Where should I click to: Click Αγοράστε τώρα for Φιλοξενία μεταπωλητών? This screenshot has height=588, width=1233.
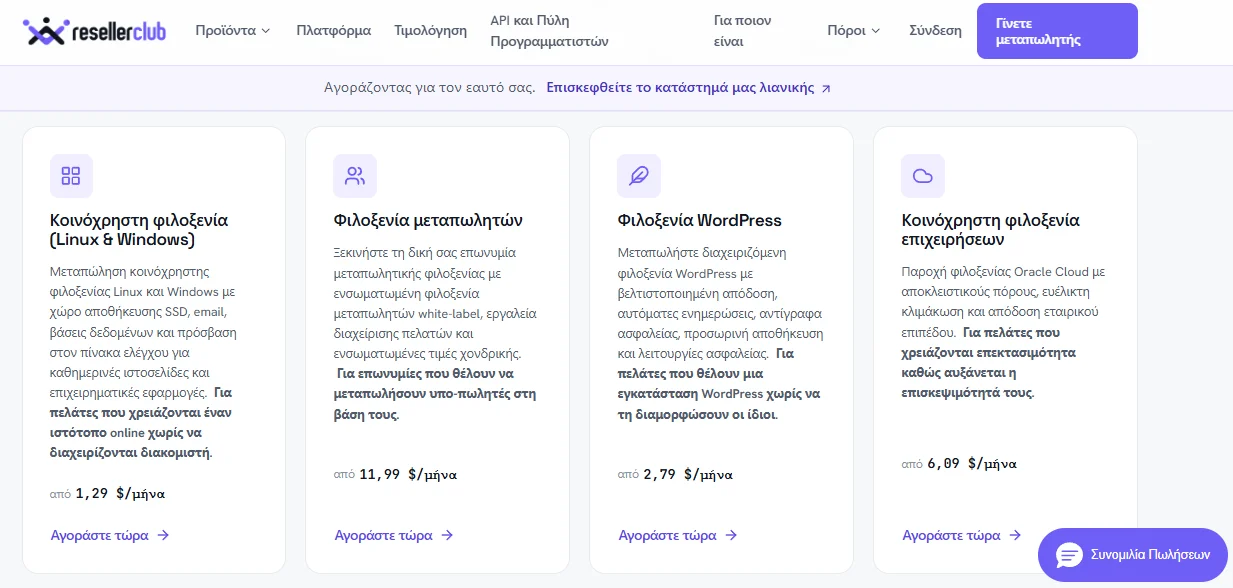[394, 535]
